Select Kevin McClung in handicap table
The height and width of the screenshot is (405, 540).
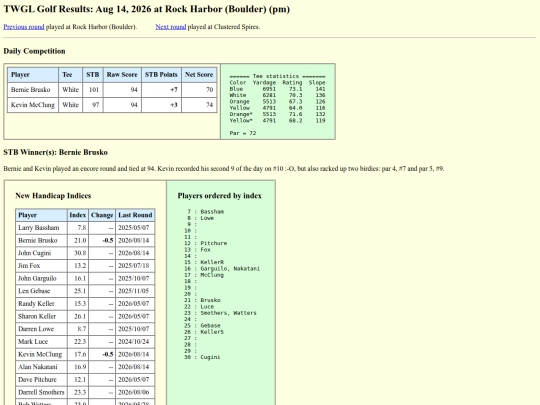[x=40, y=354]
